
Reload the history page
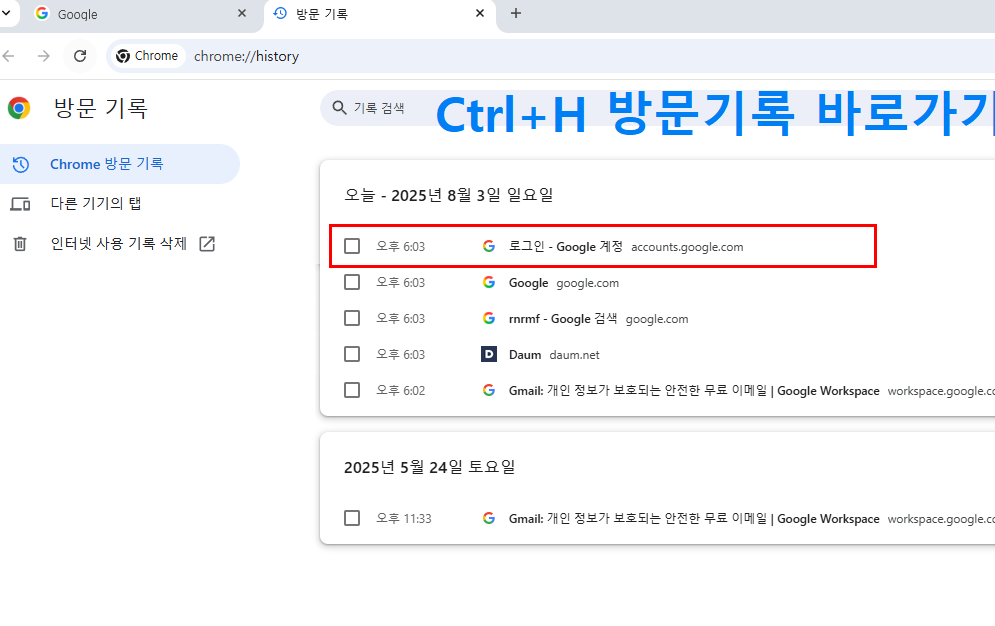click(80, 56)
